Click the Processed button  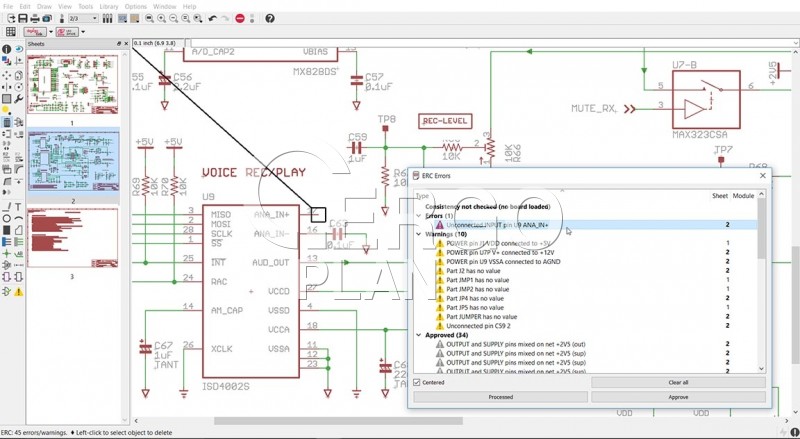(501, 397)
